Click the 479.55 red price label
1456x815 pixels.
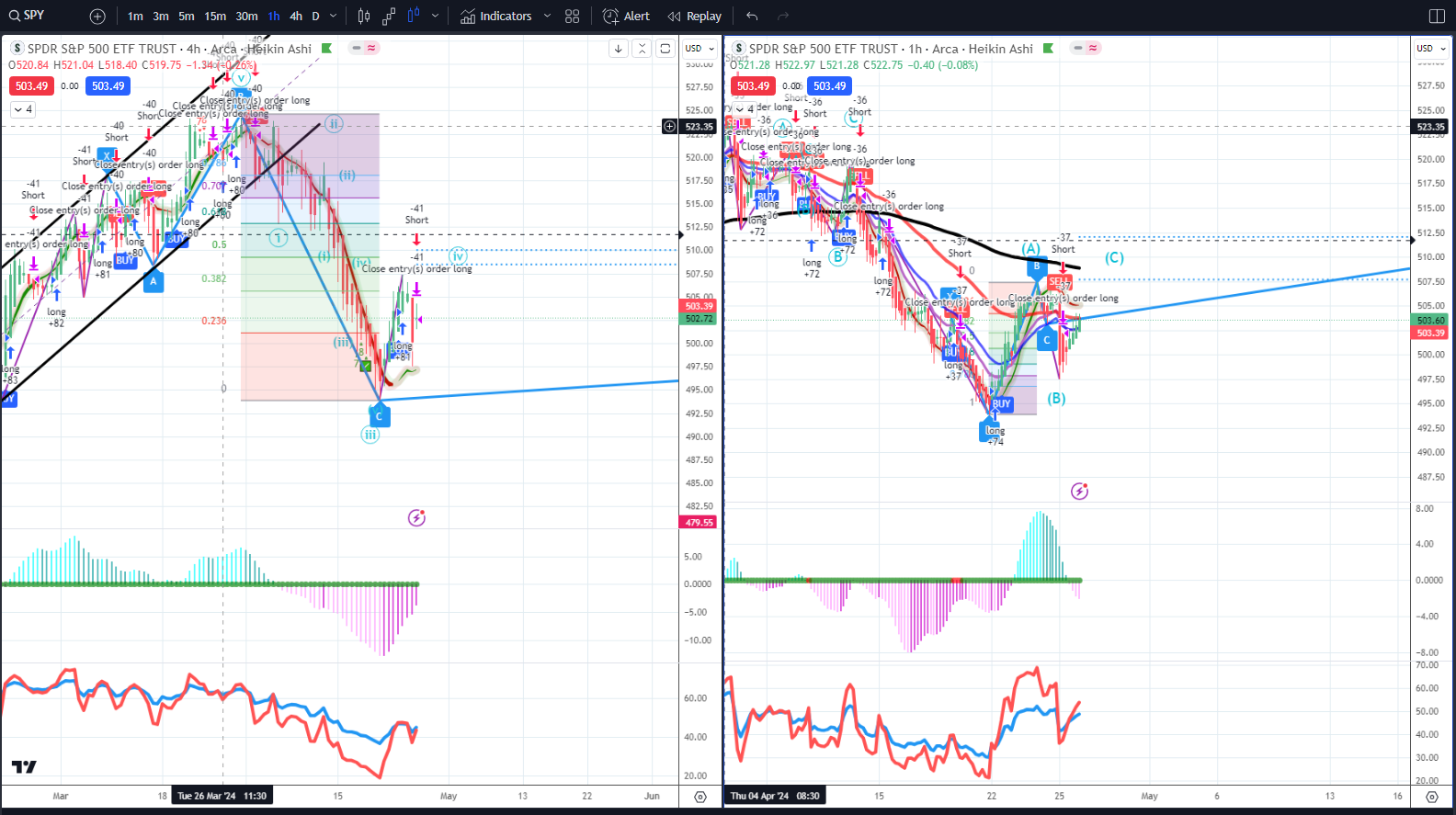tap(699, 522)
